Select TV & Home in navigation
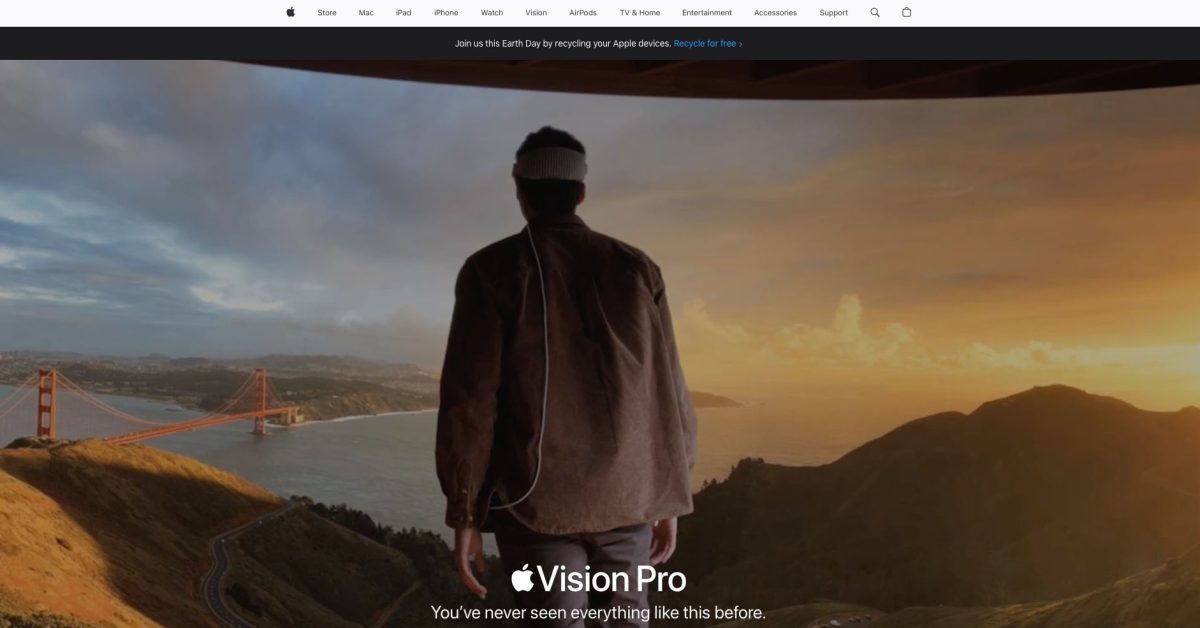 click(640, 13)
